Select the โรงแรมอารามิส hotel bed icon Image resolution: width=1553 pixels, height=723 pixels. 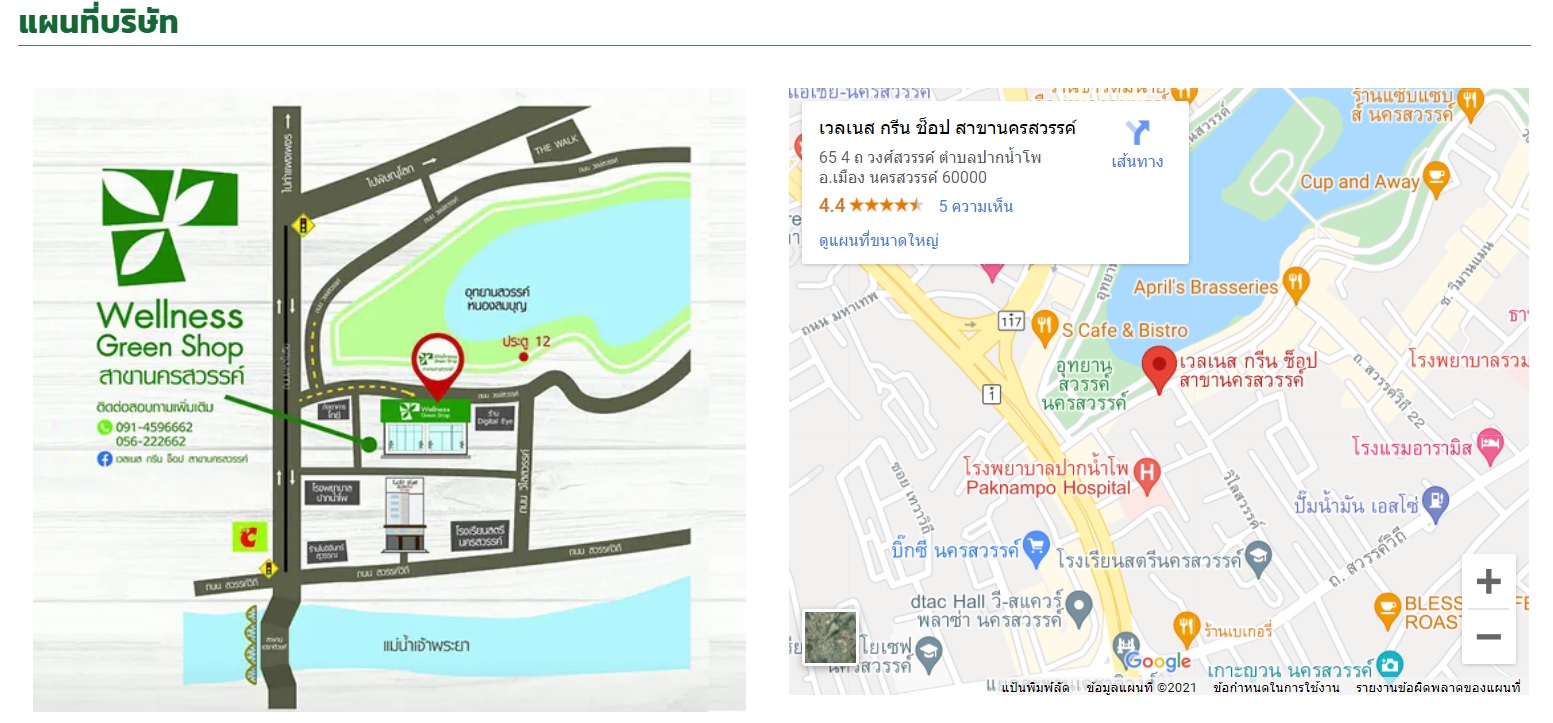pos(1490,446)
